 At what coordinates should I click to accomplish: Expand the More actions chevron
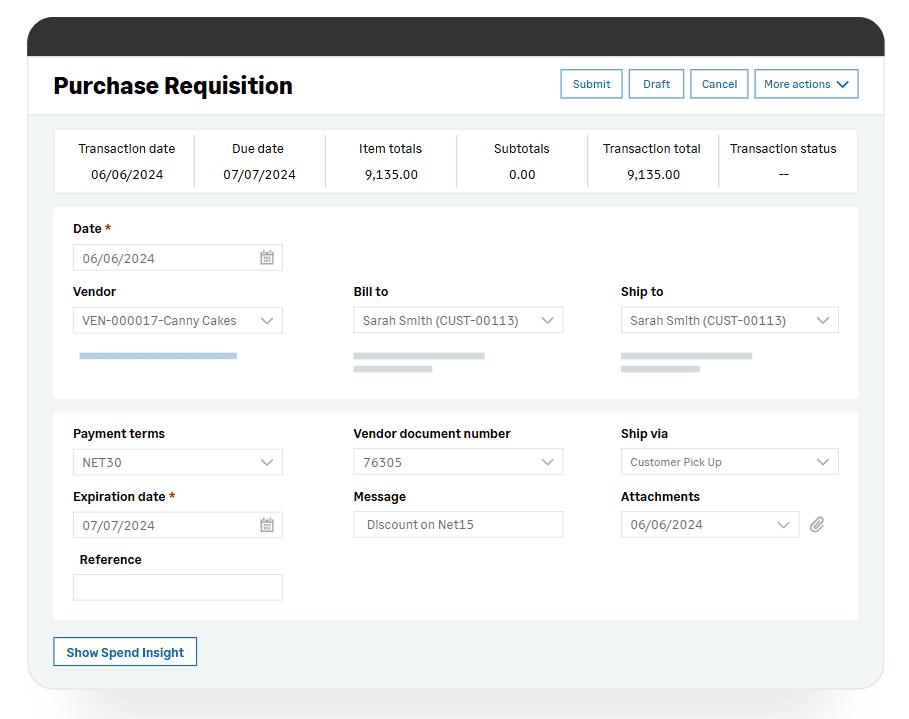[x=843, y=84]
